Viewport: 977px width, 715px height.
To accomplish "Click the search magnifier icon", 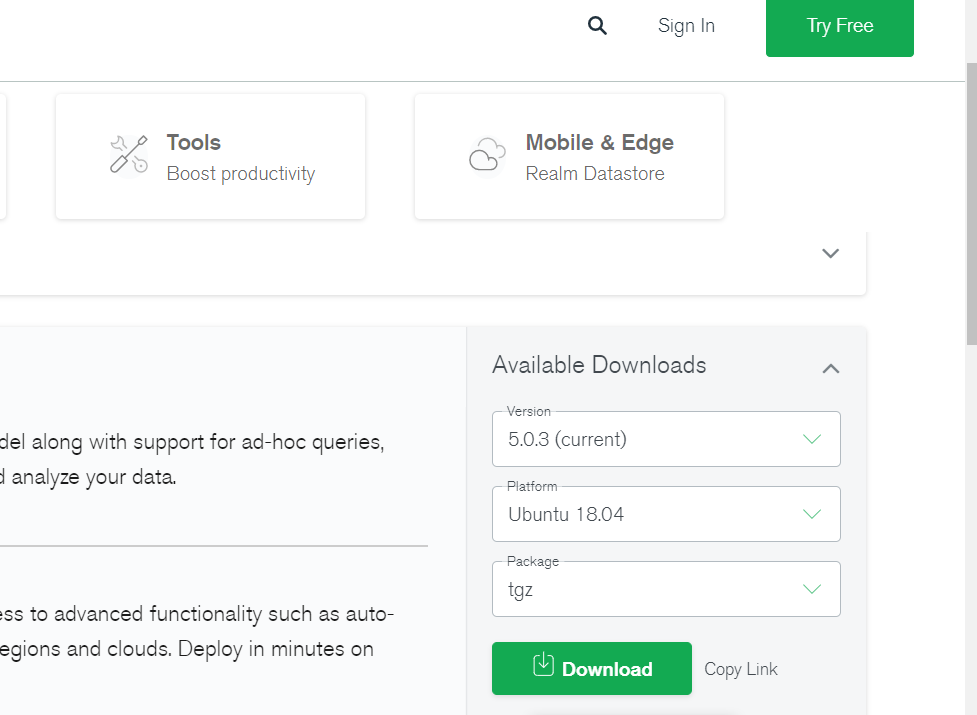I will [597, 26].
